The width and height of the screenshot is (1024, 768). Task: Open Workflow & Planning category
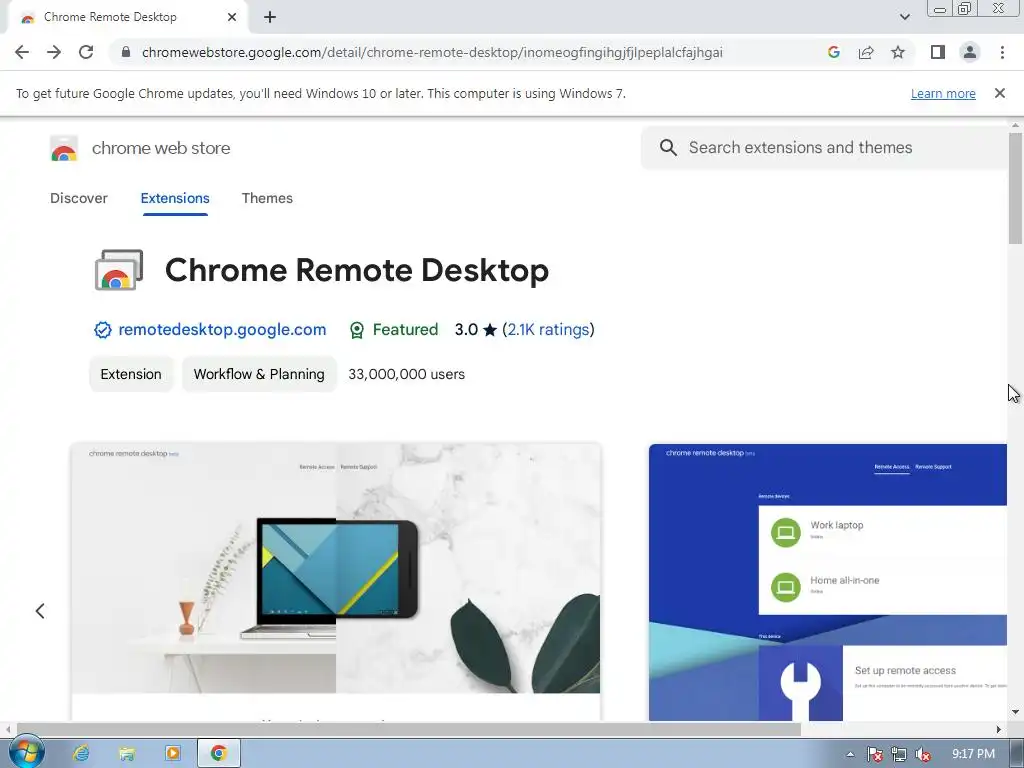pos(259,374)
